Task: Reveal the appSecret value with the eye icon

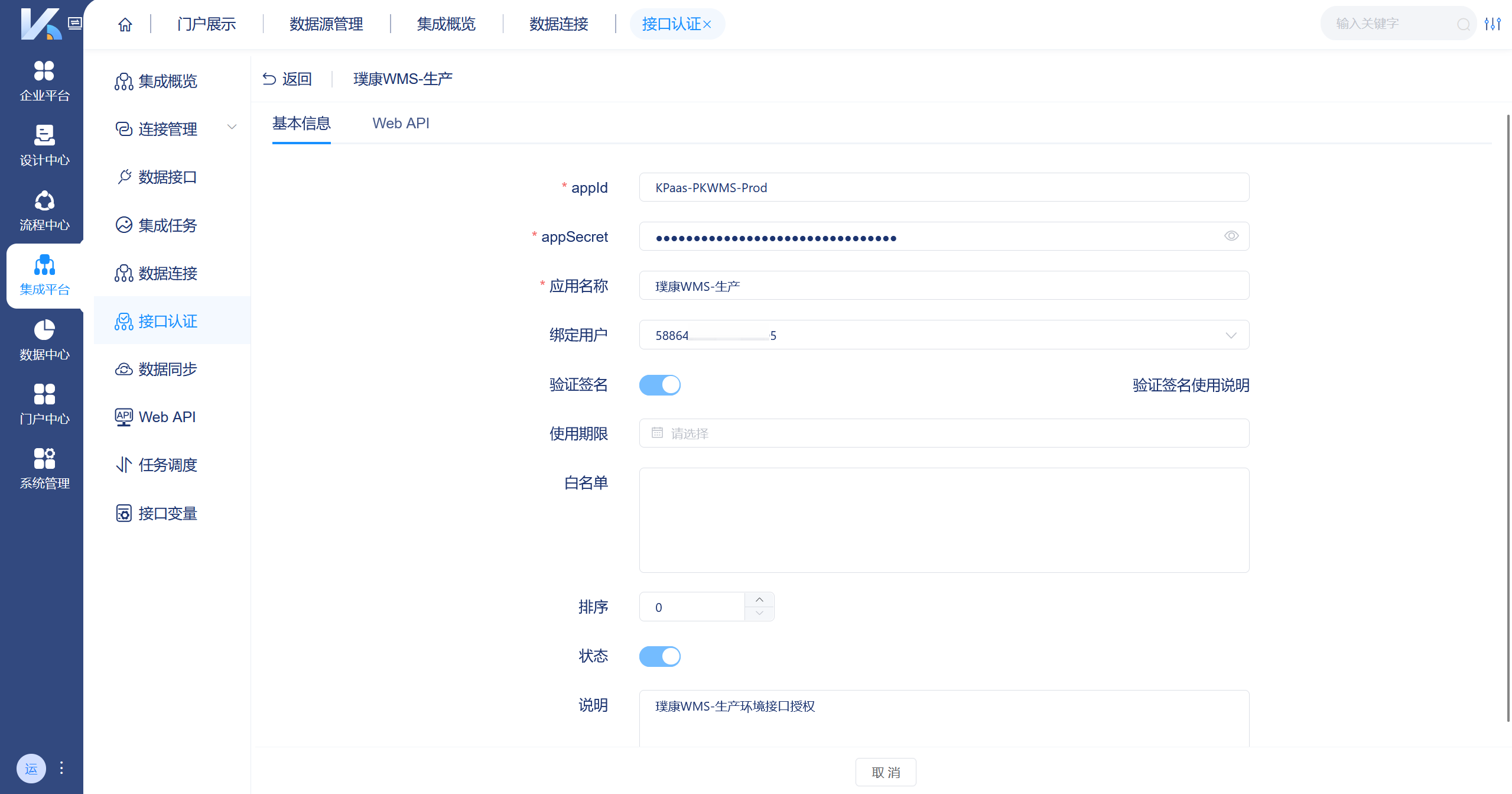Action: click(1231, 236)
